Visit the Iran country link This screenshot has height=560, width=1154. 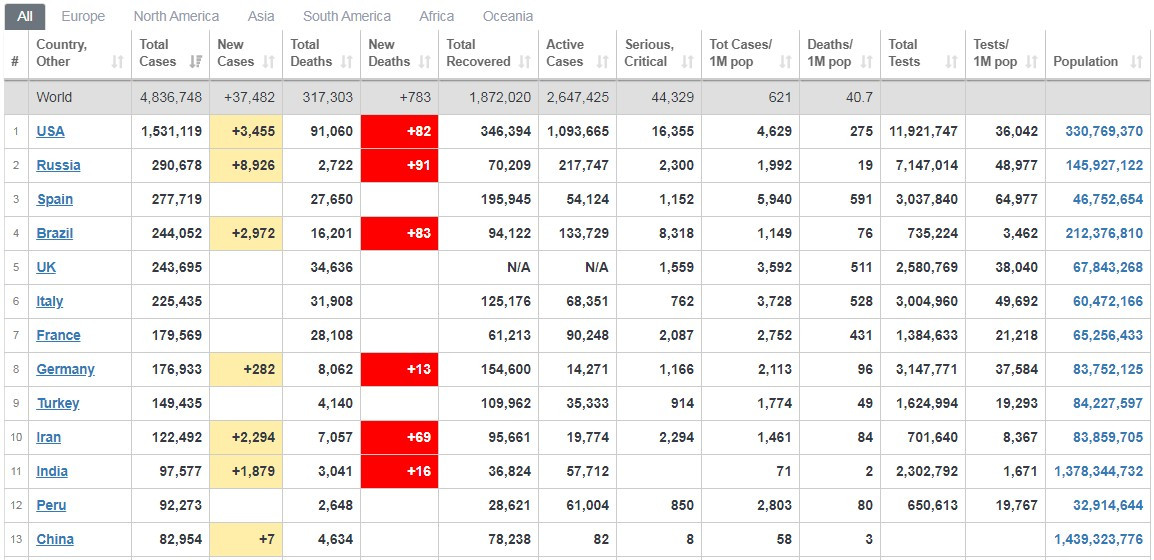(49, 437)
